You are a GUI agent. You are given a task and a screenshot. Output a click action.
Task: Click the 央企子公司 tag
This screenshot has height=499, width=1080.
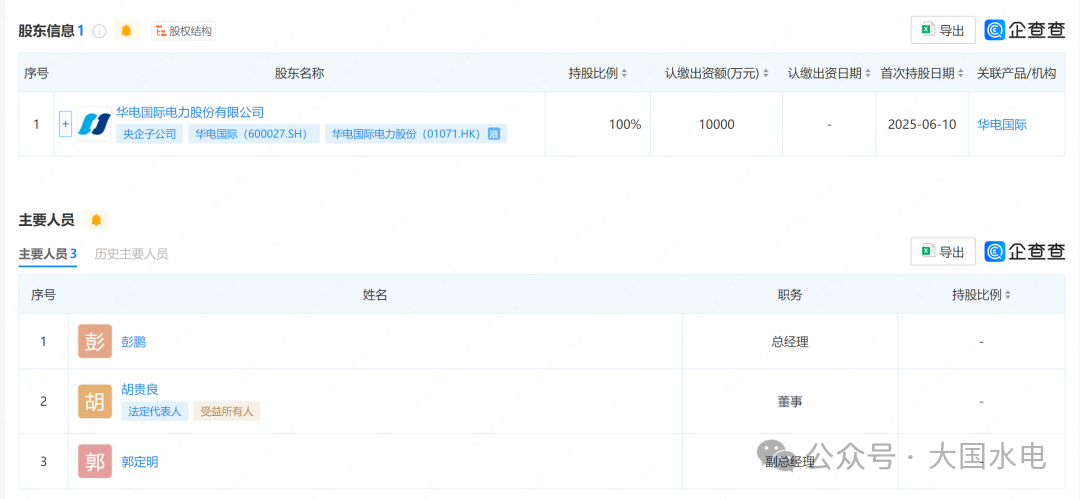coord(149,134)
